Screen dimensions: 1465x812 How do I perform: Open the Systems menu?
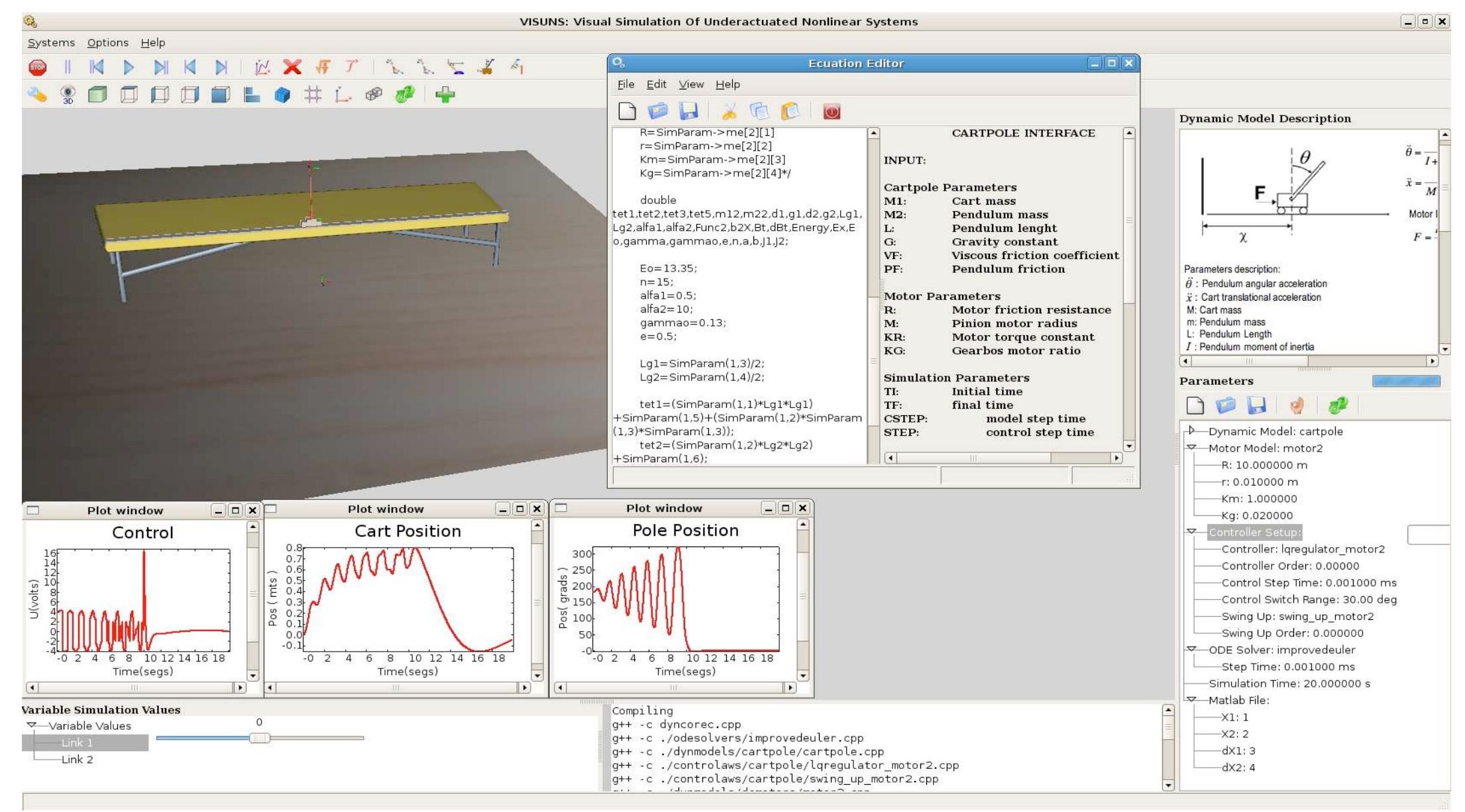click(52, 42)
